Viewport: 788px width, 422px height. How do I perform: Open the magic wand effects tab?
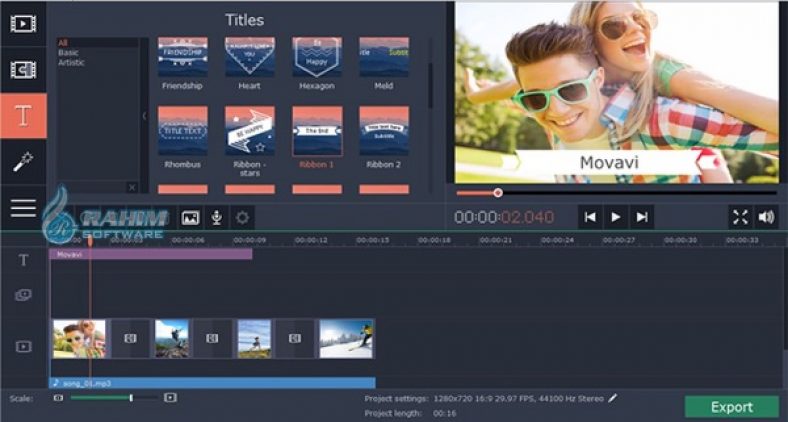point(23,162)
